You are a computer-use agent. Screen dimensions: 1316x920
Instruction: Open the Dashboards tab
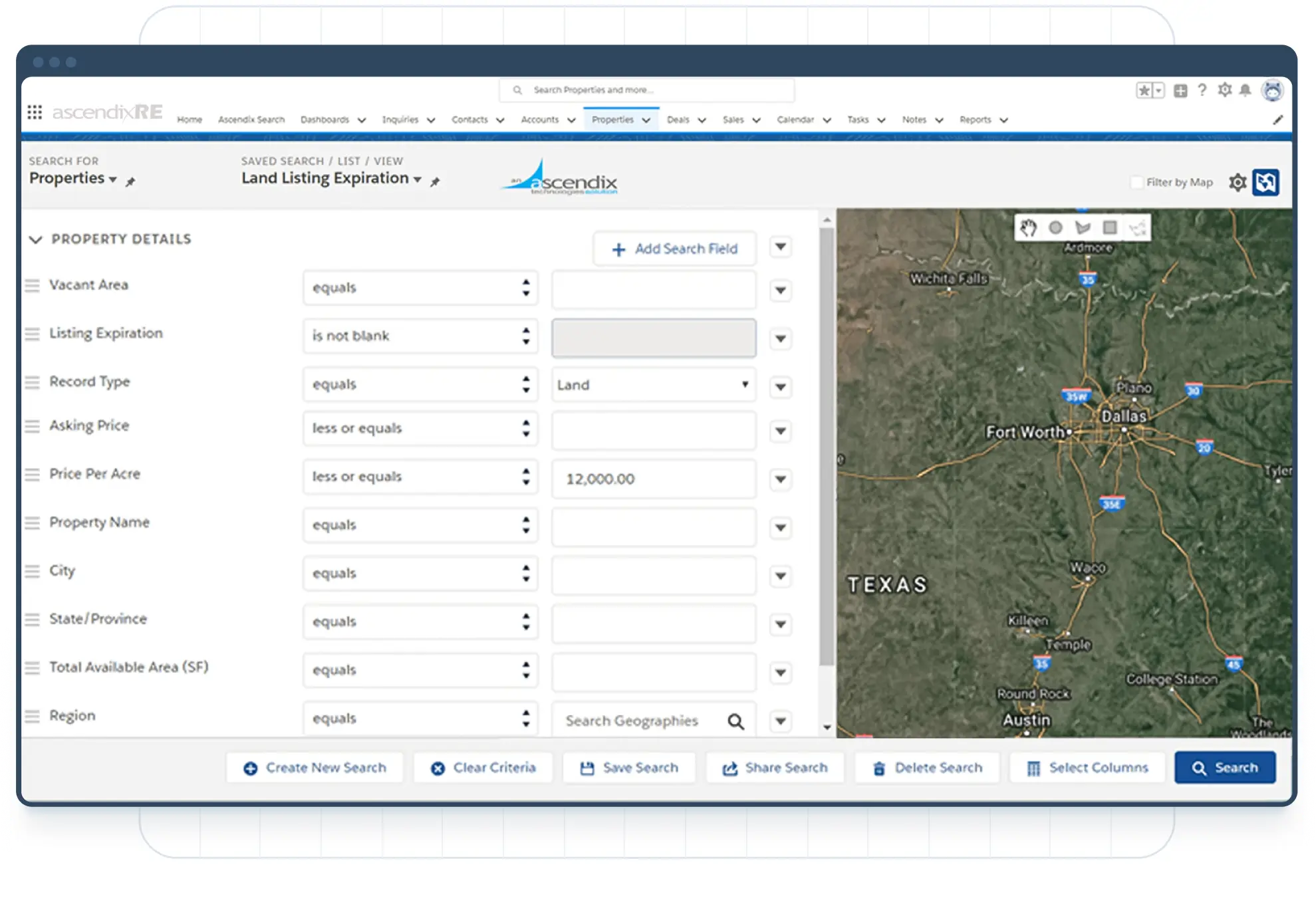(x=325, y=120)
